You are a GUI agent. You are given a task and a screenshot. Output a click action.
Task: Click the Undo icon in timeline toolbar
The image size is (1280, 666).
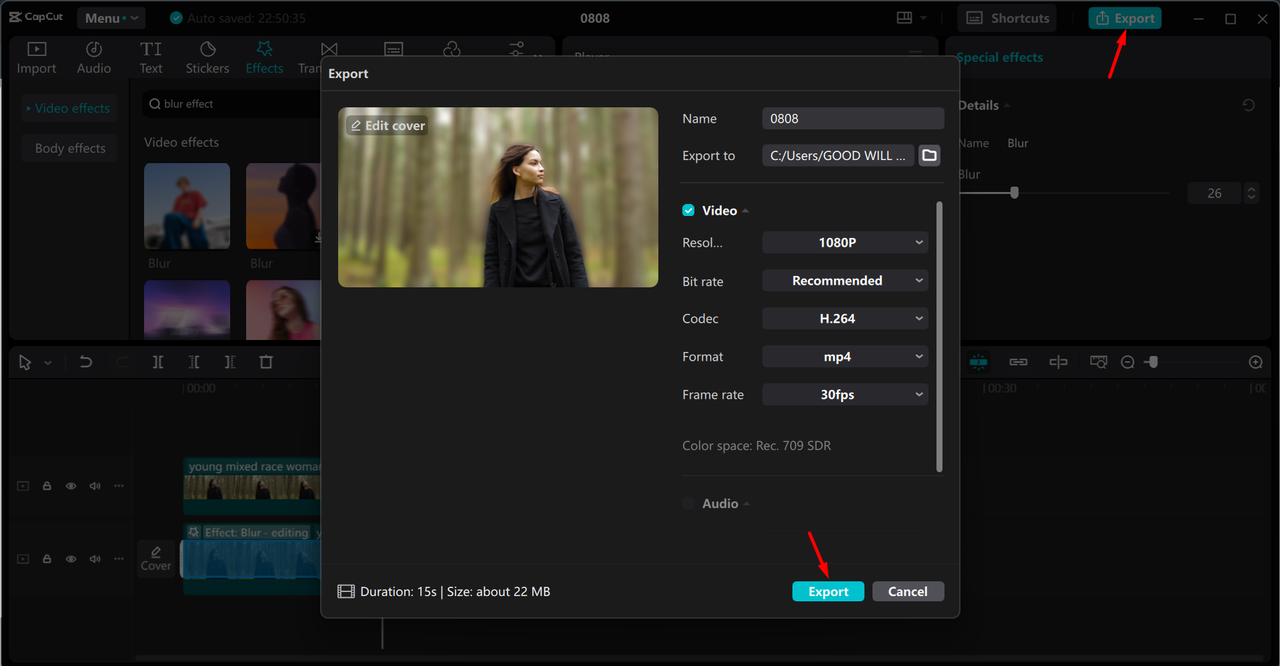86,362
